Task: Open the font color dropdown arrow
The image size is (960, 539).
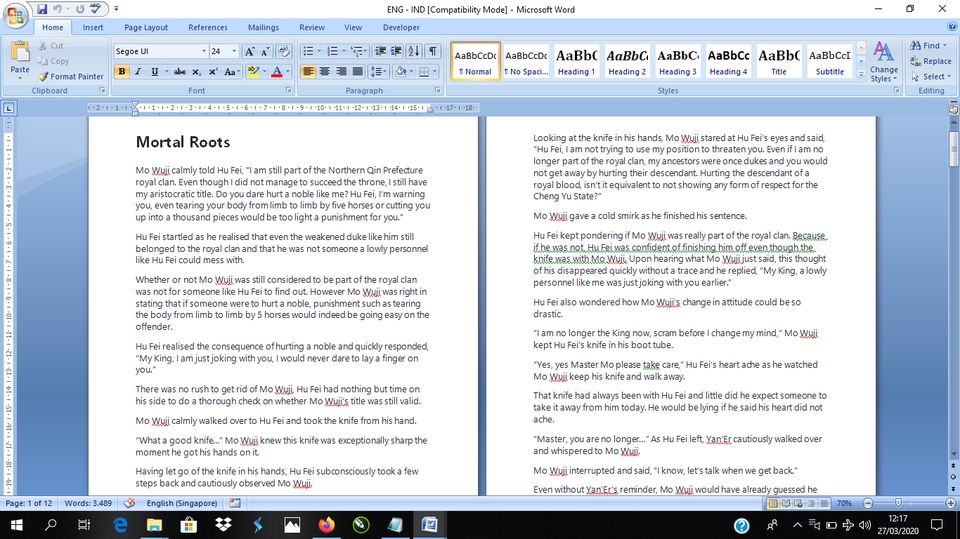Action: pyautogui.click(x=288, y=72)
